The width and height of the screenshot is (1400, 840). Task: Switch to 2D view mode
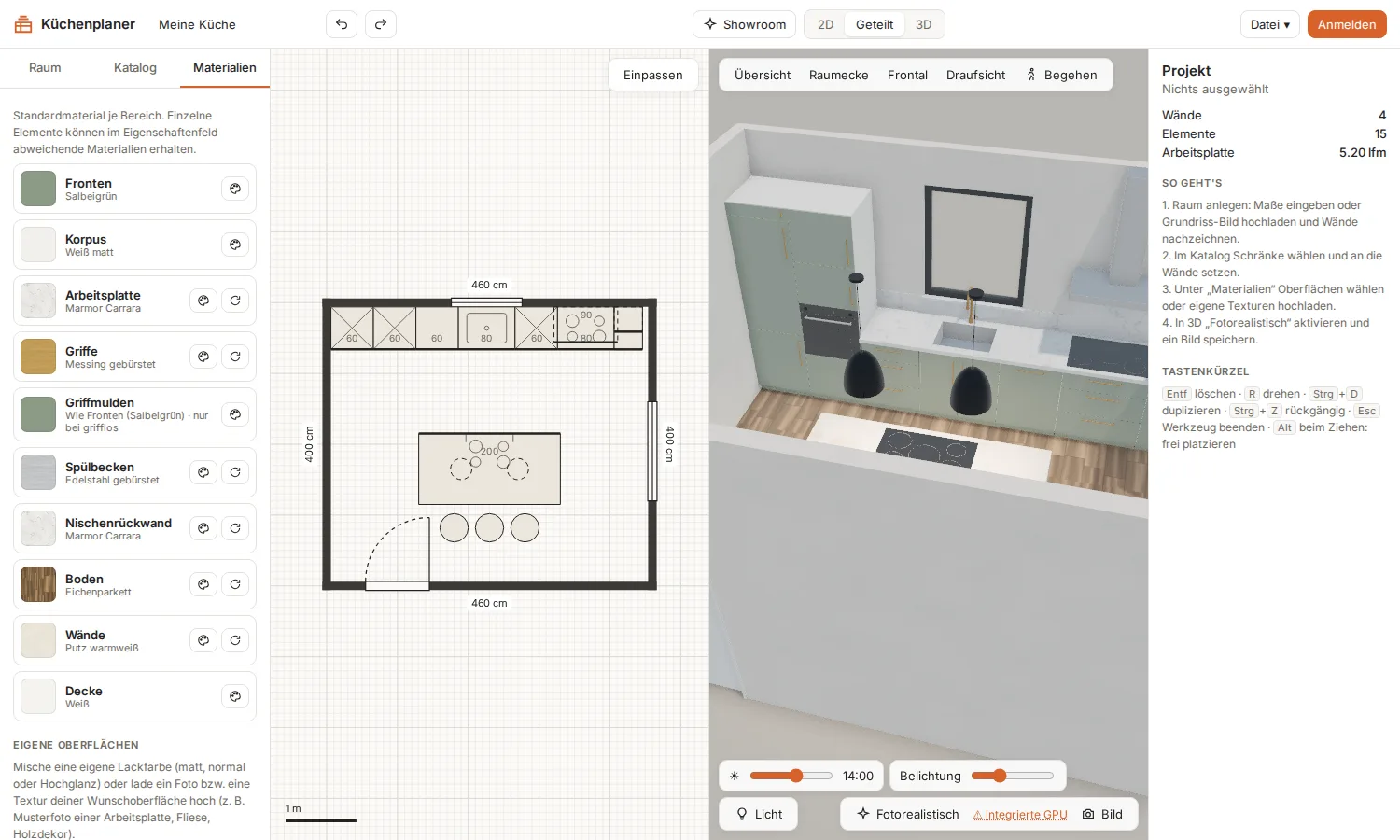tap(825, 24)
